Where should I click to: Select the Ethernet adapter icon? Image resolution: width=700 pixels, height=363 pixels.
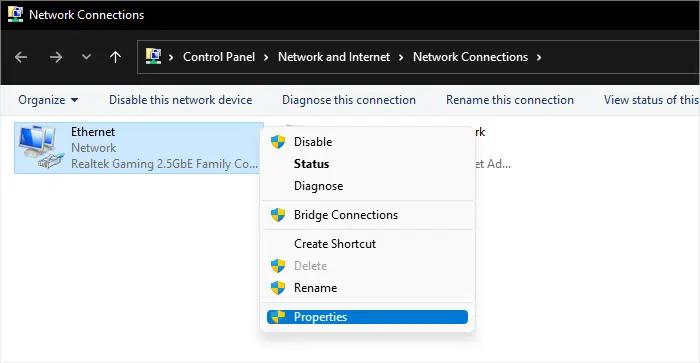click(x=41, y=147)
